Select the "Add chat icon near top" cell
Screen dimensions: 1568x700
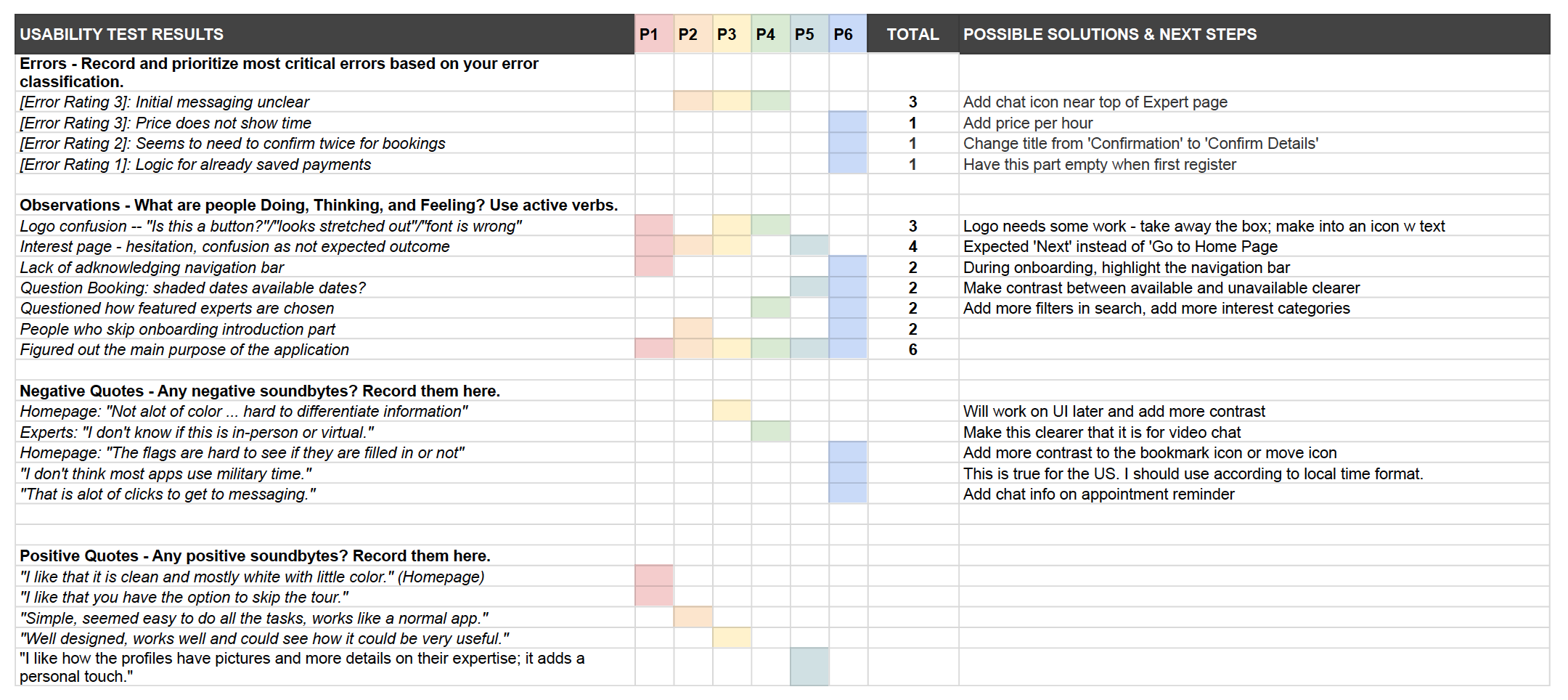click(1095, 102)
